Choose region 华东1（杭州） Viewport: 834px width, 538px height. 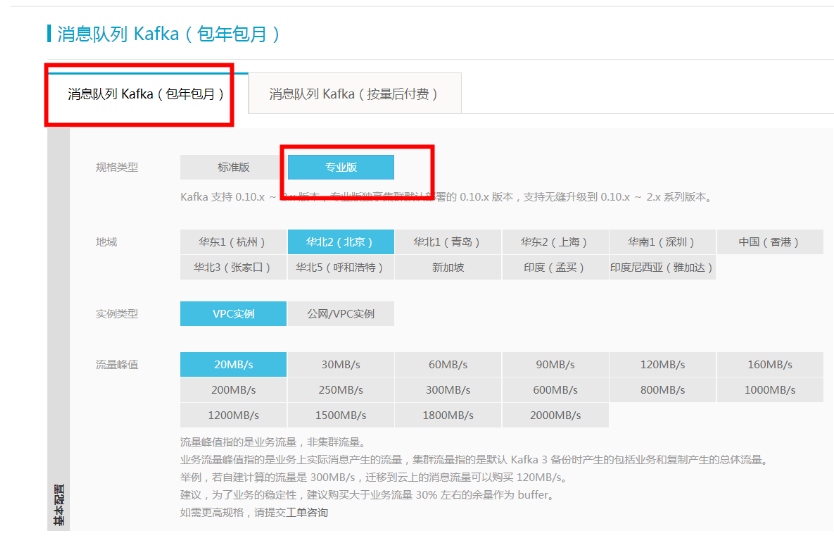[233, 242]
